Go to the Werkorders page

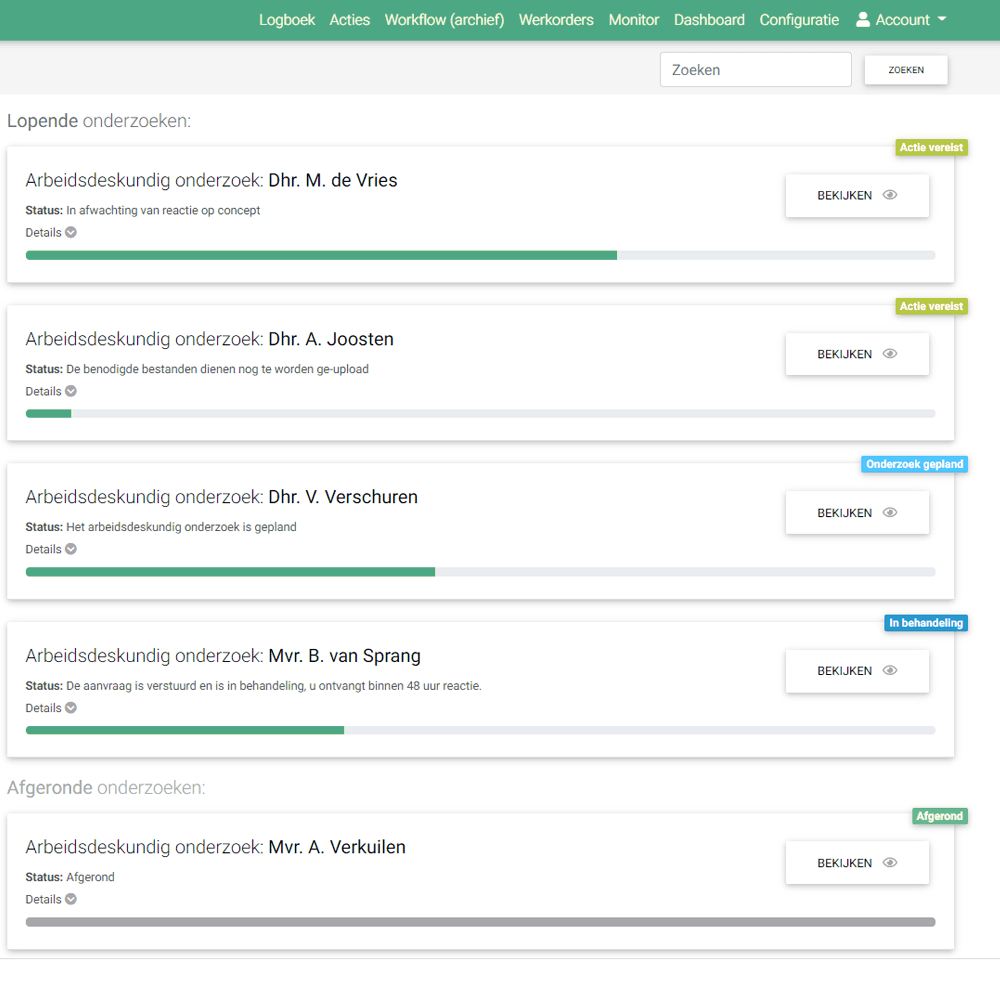[556, 20]
